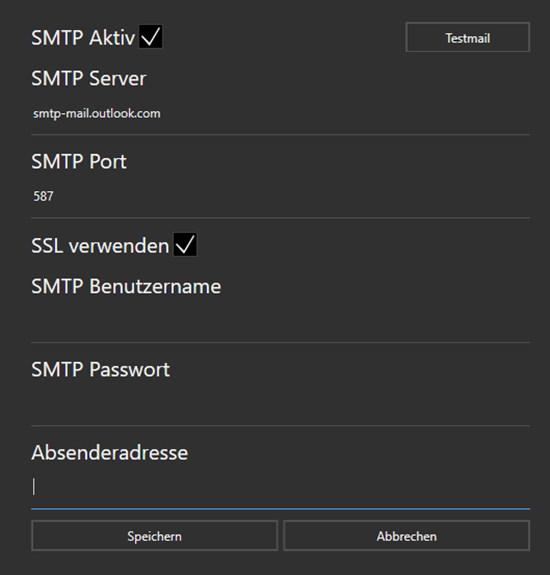This screenshot has height=575, width=550.
Task: Click the "SMTP Aktiv" label text
Action: (83, 37)
